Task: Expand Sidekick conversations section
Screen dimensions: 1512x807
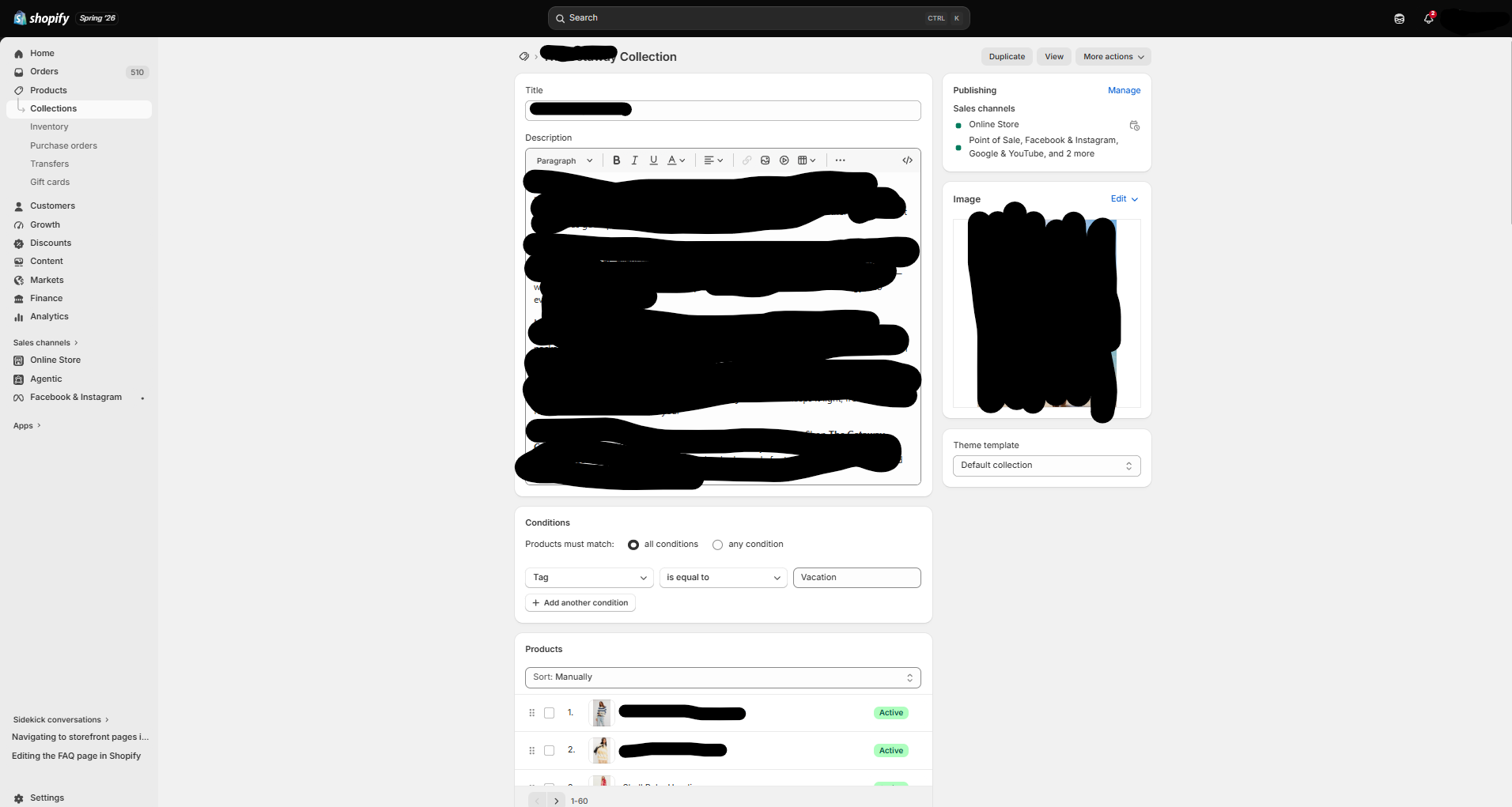Action: pyautogui.click(x=61, y=720)
